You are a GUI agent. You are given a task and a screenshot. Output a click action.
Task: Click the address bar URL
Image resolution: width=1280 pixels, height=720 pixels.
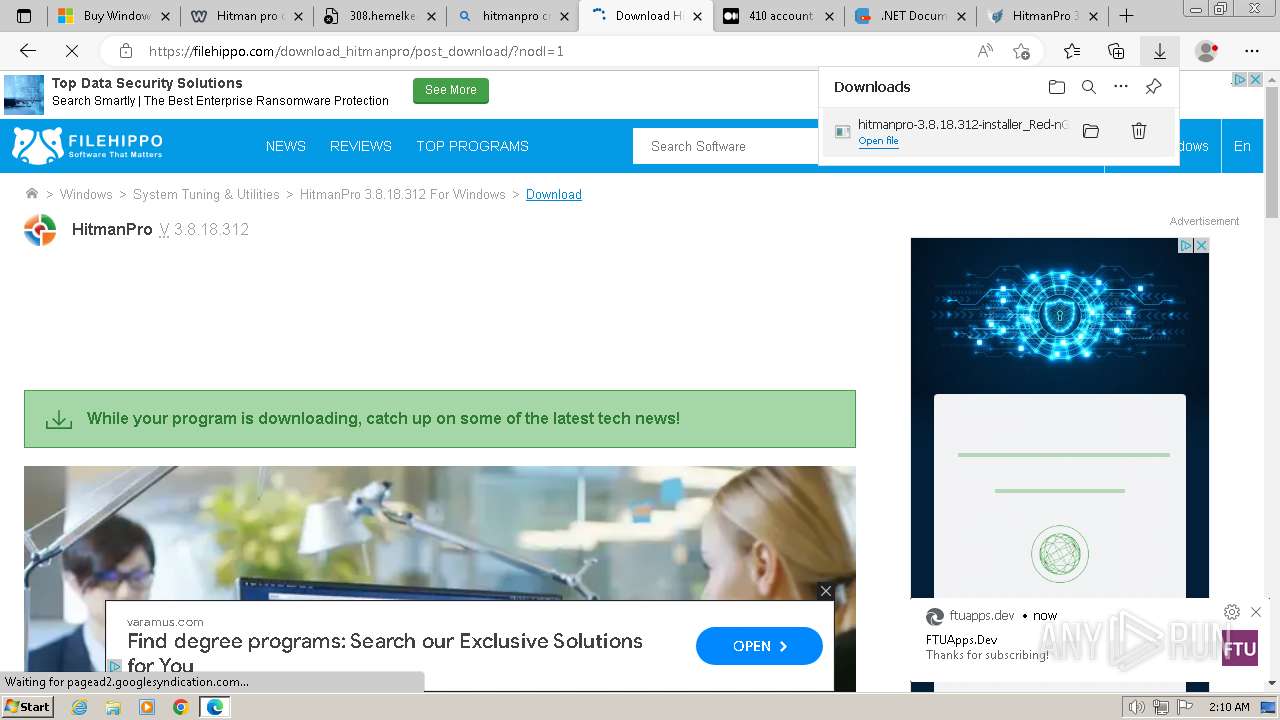356,51
